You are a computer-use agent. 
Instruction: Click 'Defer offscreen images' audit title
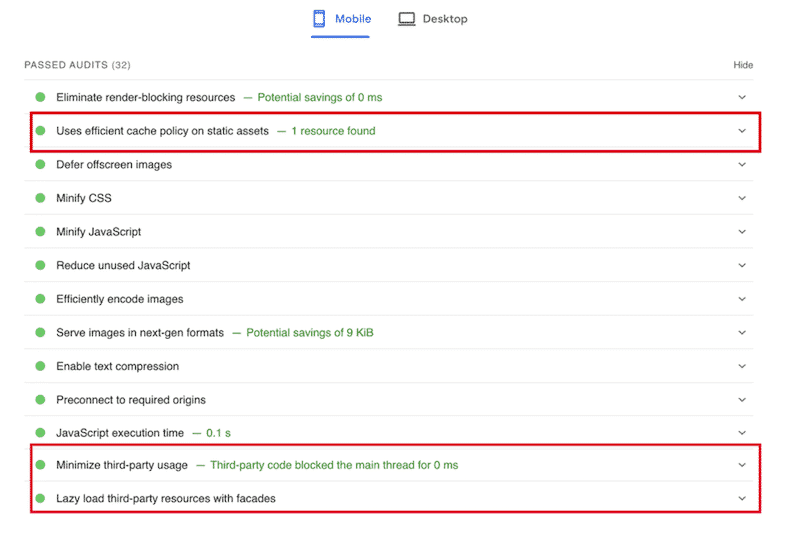[114, 165]
